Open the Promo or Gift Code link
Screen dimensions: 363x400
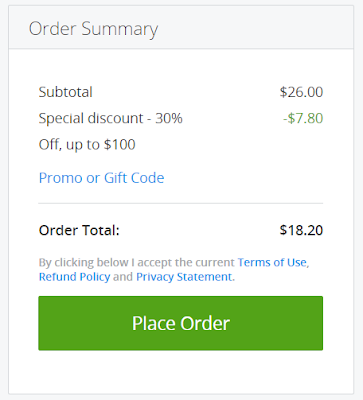tap(101, 178)
